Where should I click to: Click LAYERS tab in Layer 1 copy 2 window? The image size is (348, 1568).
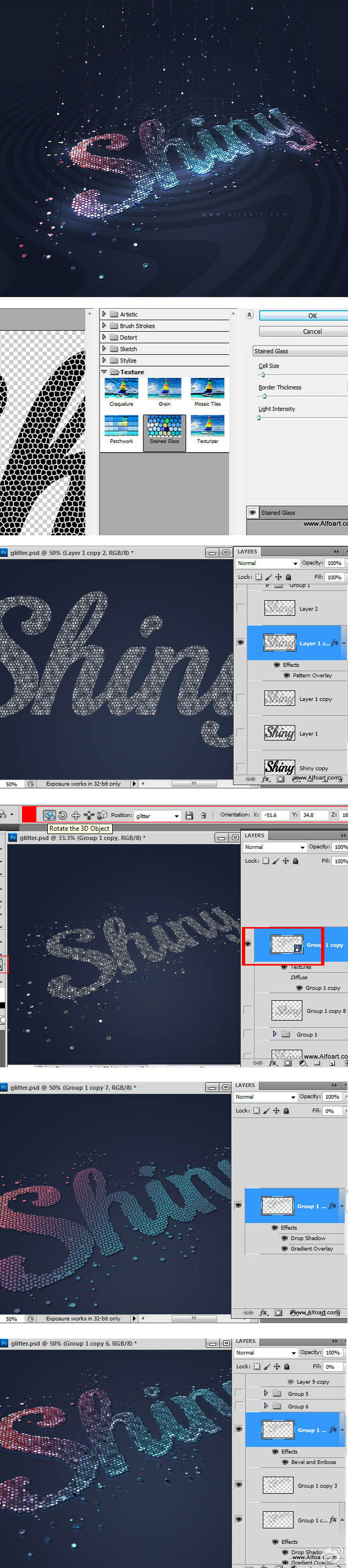tap(247, 551)
